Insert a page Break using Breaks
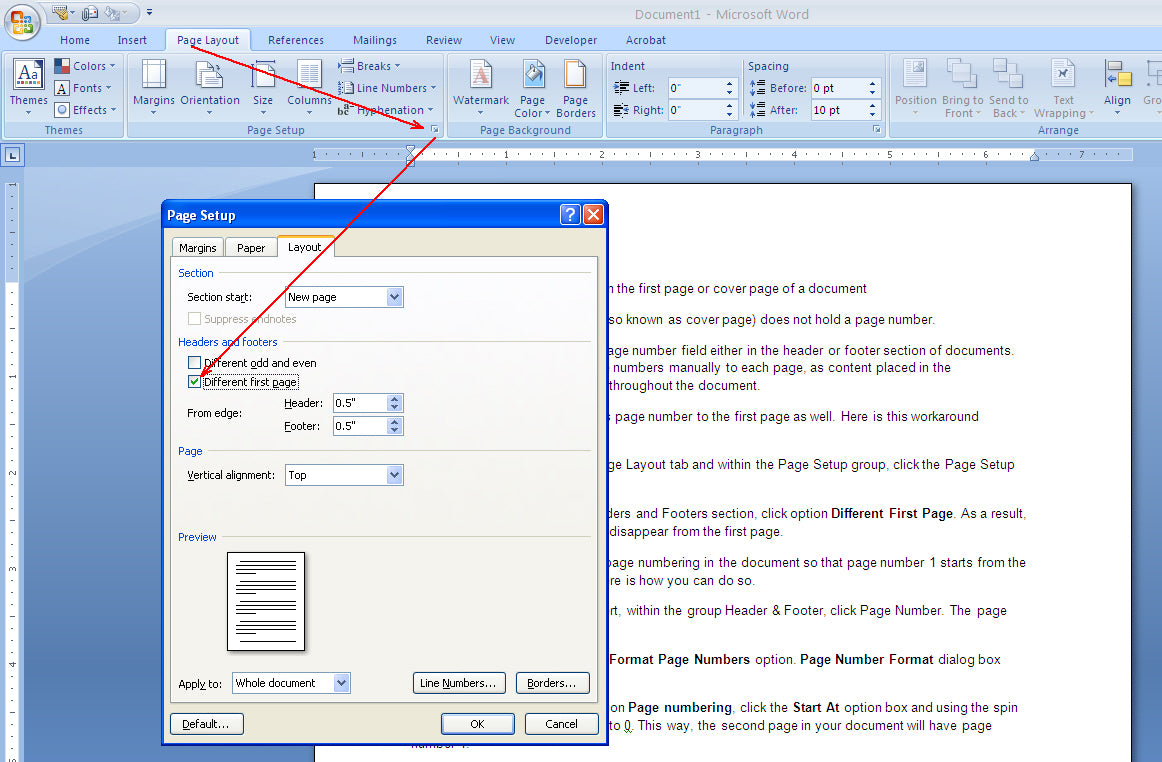1162x762 pixels. tap(369, 65)
